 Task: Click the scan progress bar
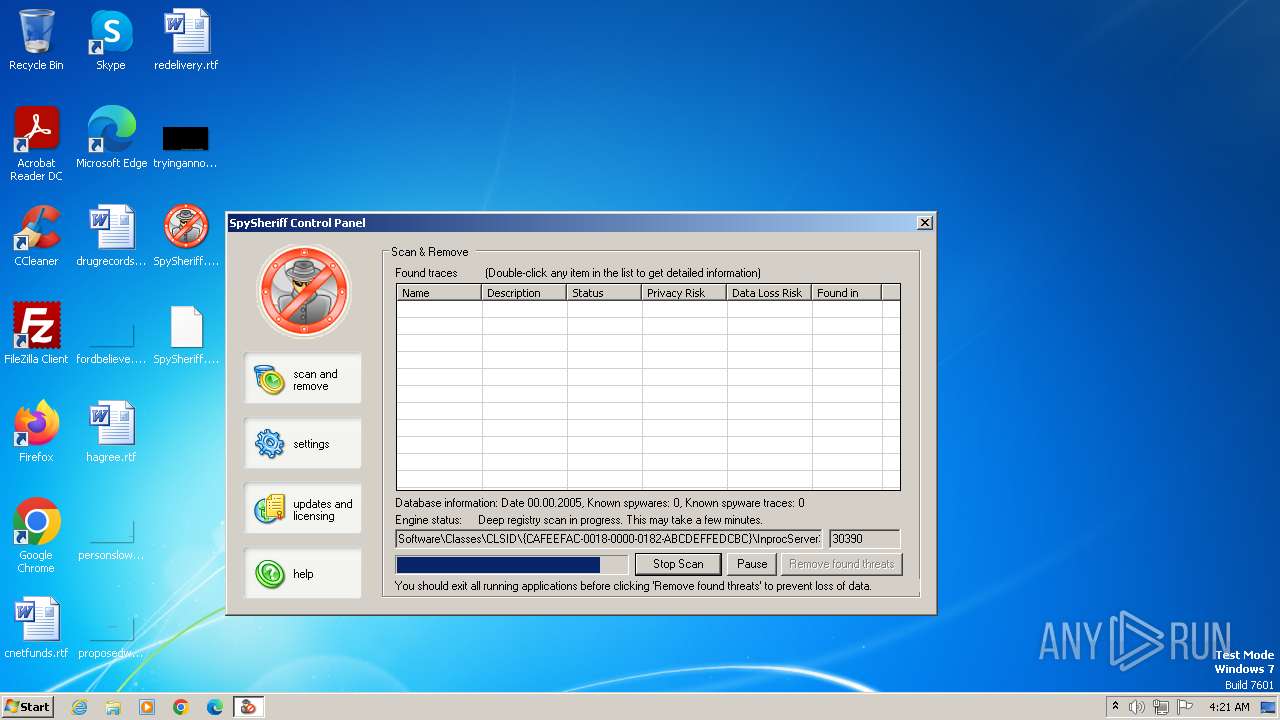pyautogui.click(x=512, y=565)
